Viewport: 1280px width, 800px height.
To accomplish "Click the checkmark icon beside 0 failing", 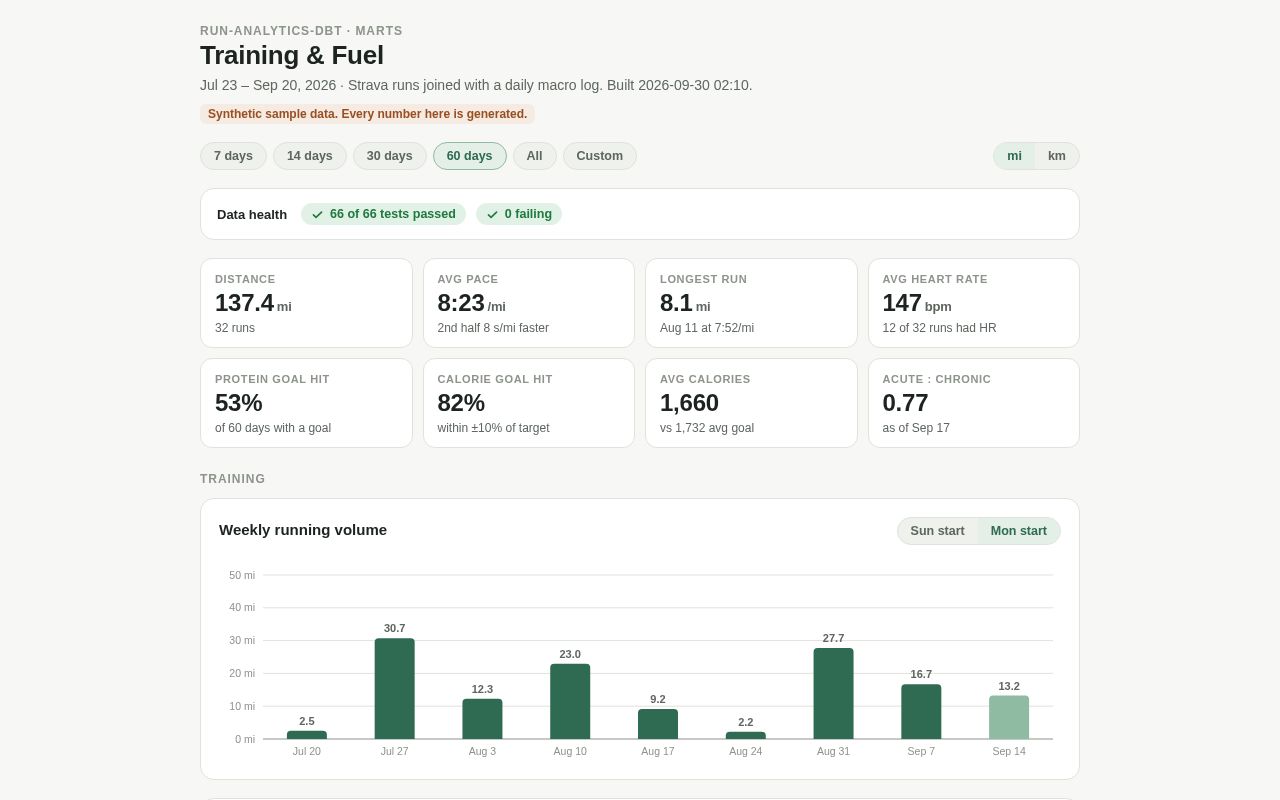I will (x=492, y=214).
